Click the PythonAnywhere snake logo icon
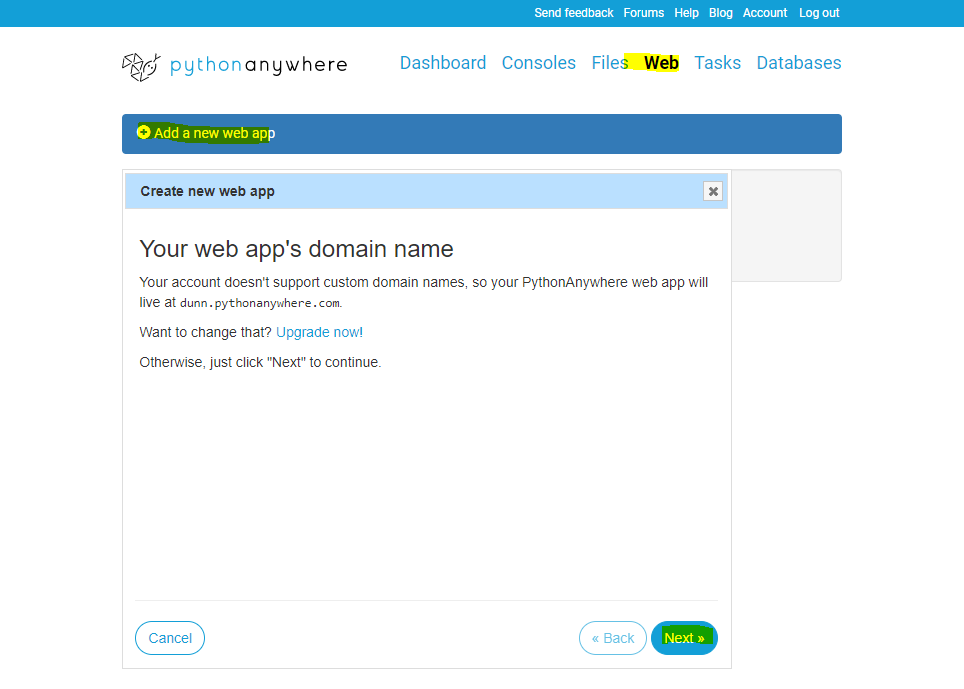This screenshot has width=964, height=689. tap(141, 66)
